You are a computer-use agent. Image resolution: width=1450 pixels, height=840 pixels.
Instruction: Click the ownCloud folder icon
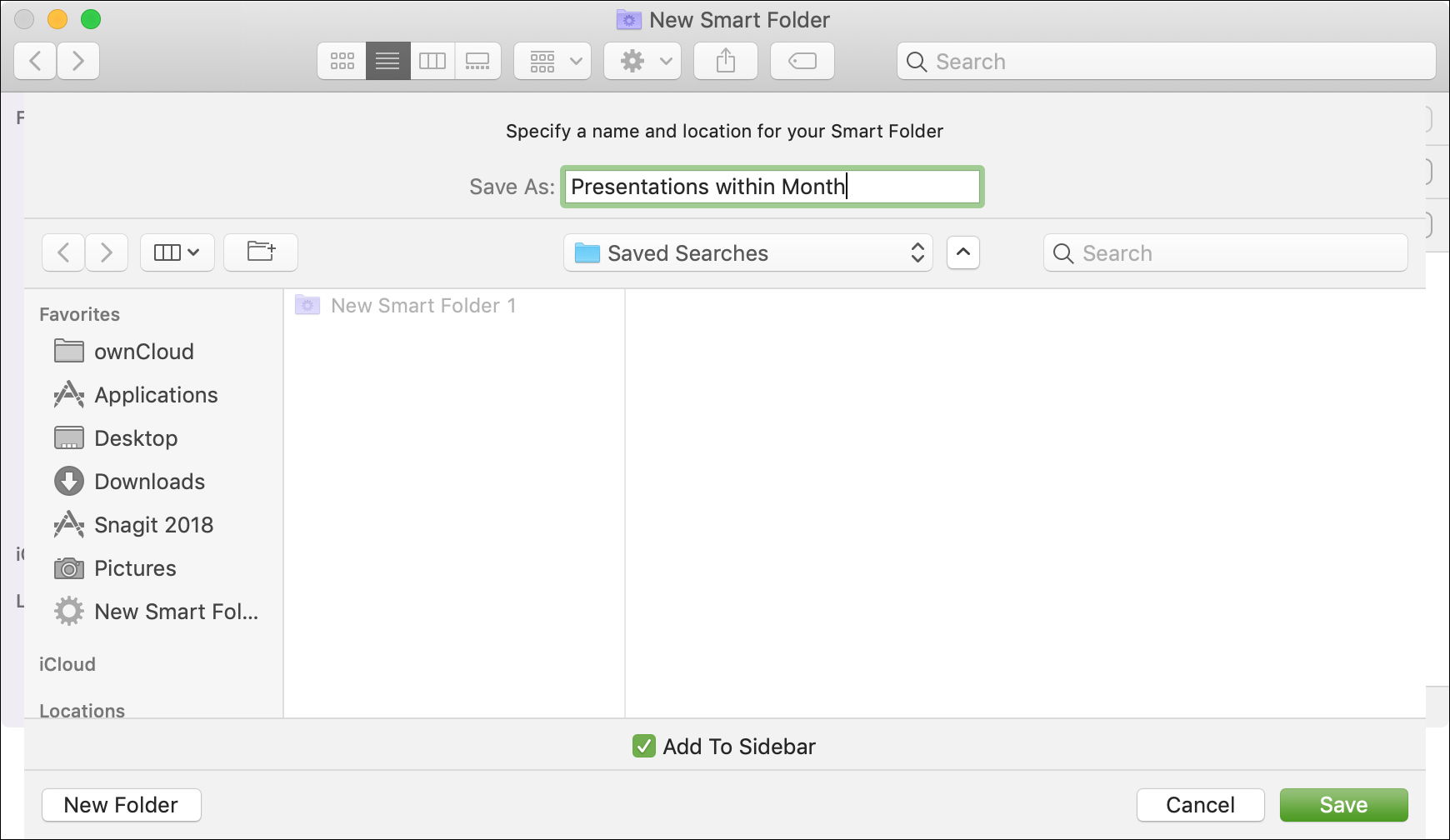coord(69,351)
